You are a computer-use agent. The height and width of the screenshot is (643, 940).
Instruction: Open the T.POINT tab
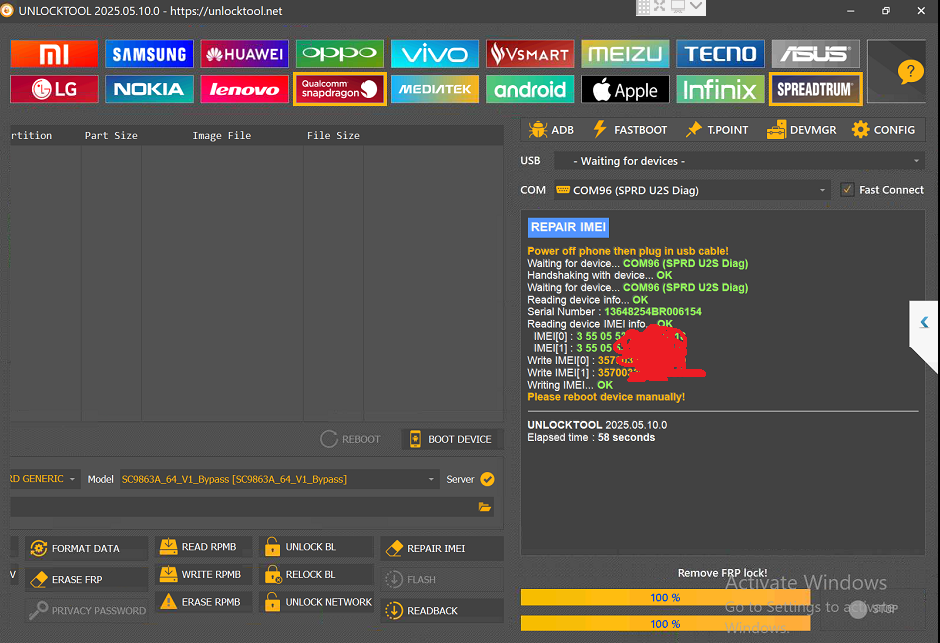(717, 129)
